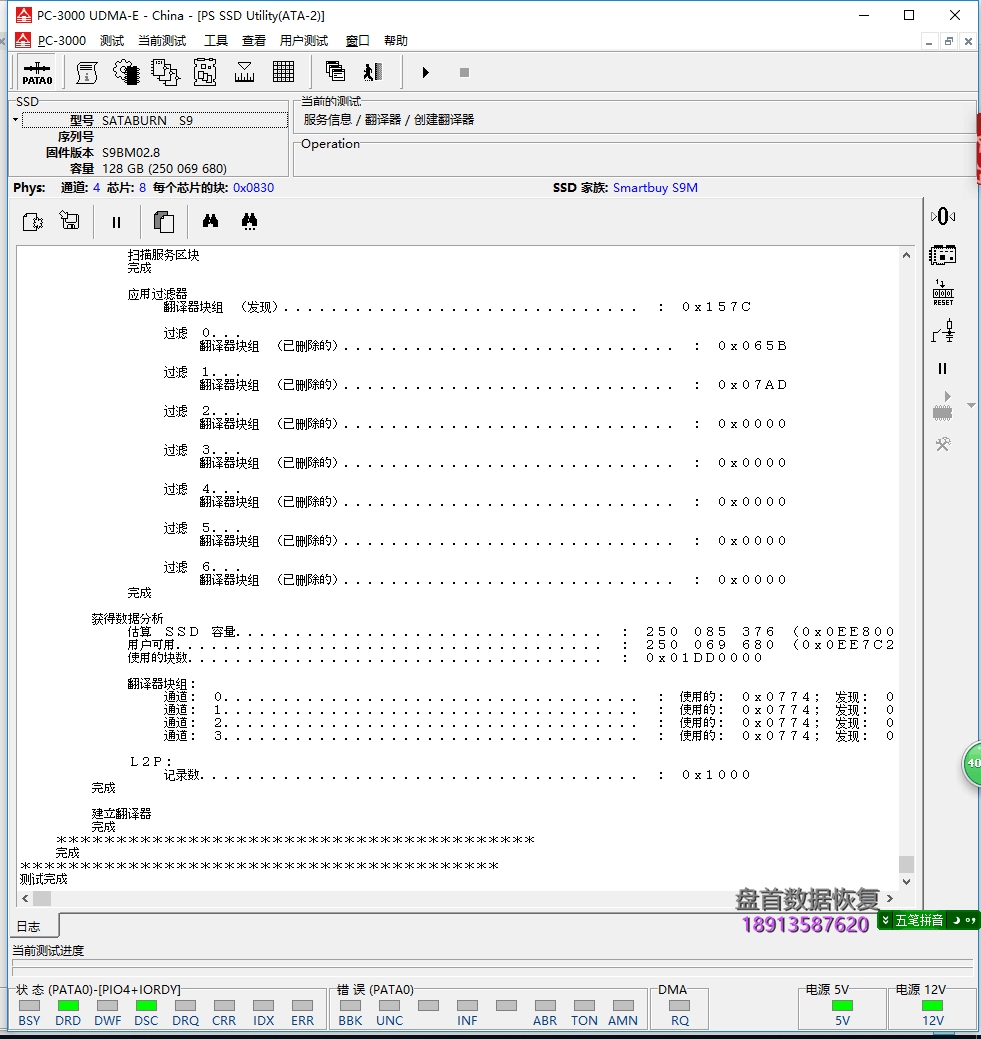Copy log using the clipboard icon

tap(164, 221)
